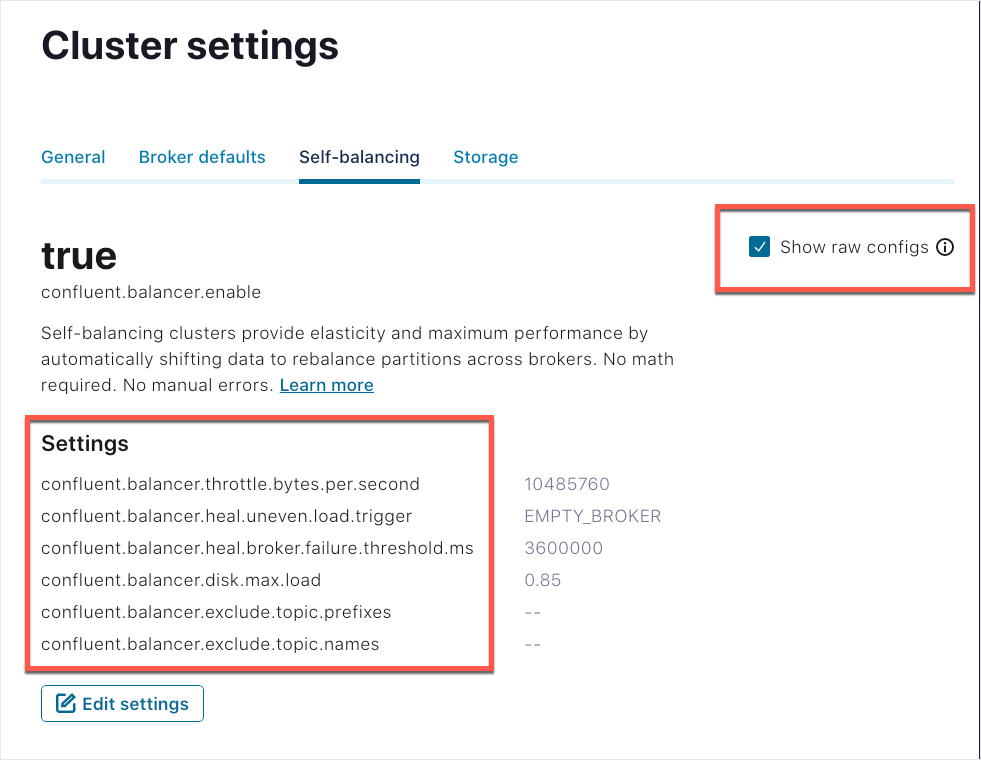Uncheck the Show raw configs checkbox
The image size is (981, 760).
[x=759, y=247]
